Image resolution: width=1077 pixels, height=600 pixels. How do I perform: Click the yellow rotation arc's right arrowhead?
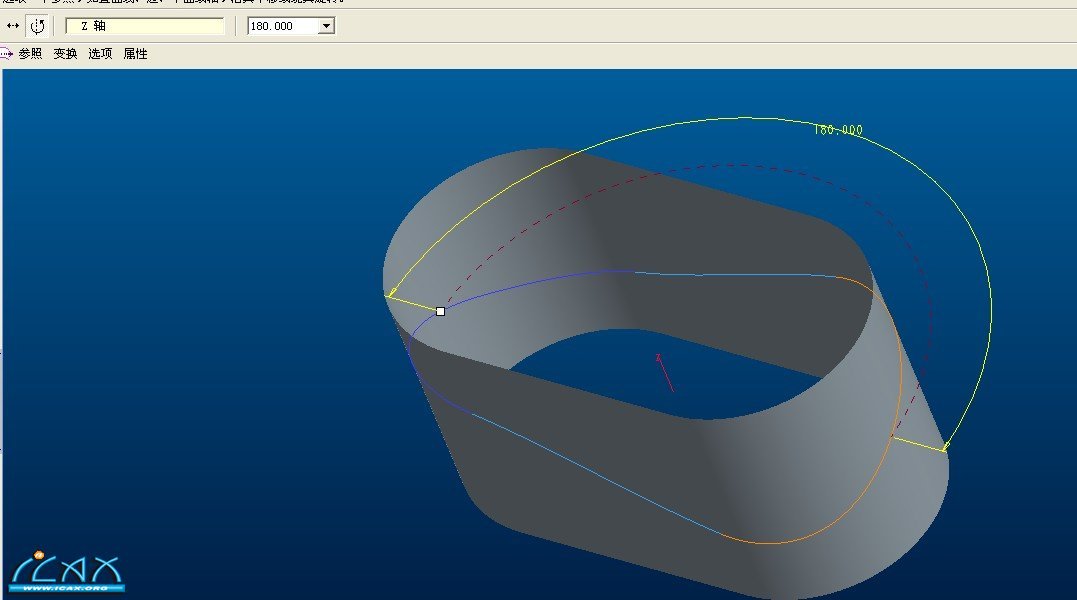tap(945, 447)
